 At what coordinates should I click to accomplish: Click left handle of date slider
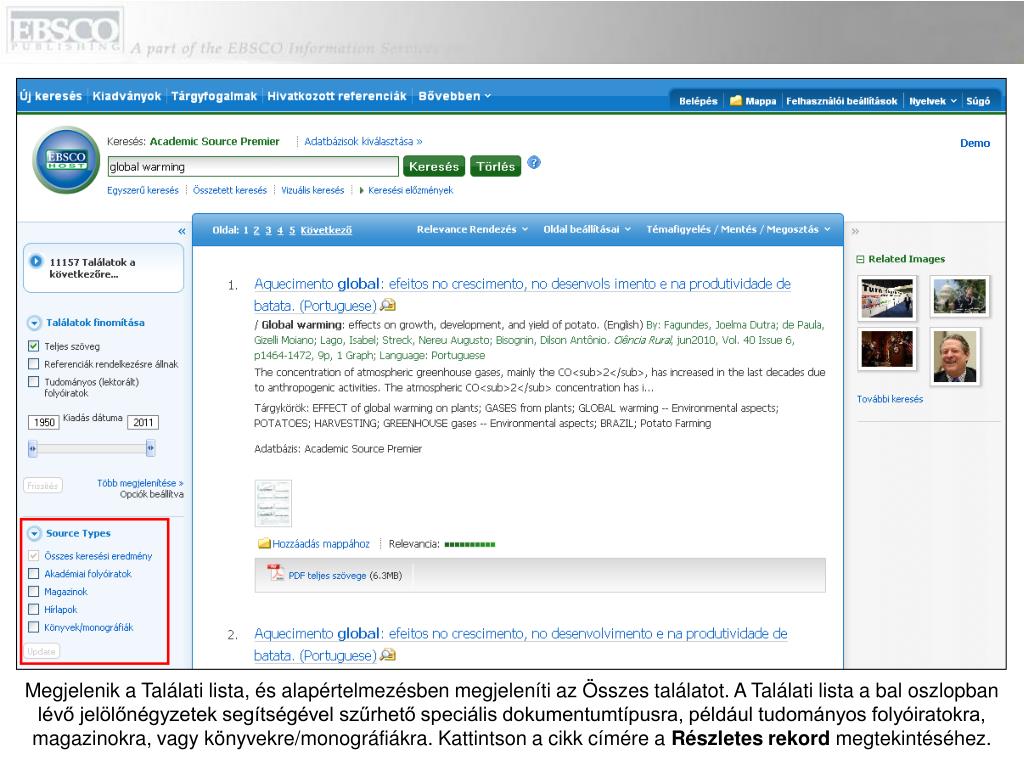(x=33, y=448)
